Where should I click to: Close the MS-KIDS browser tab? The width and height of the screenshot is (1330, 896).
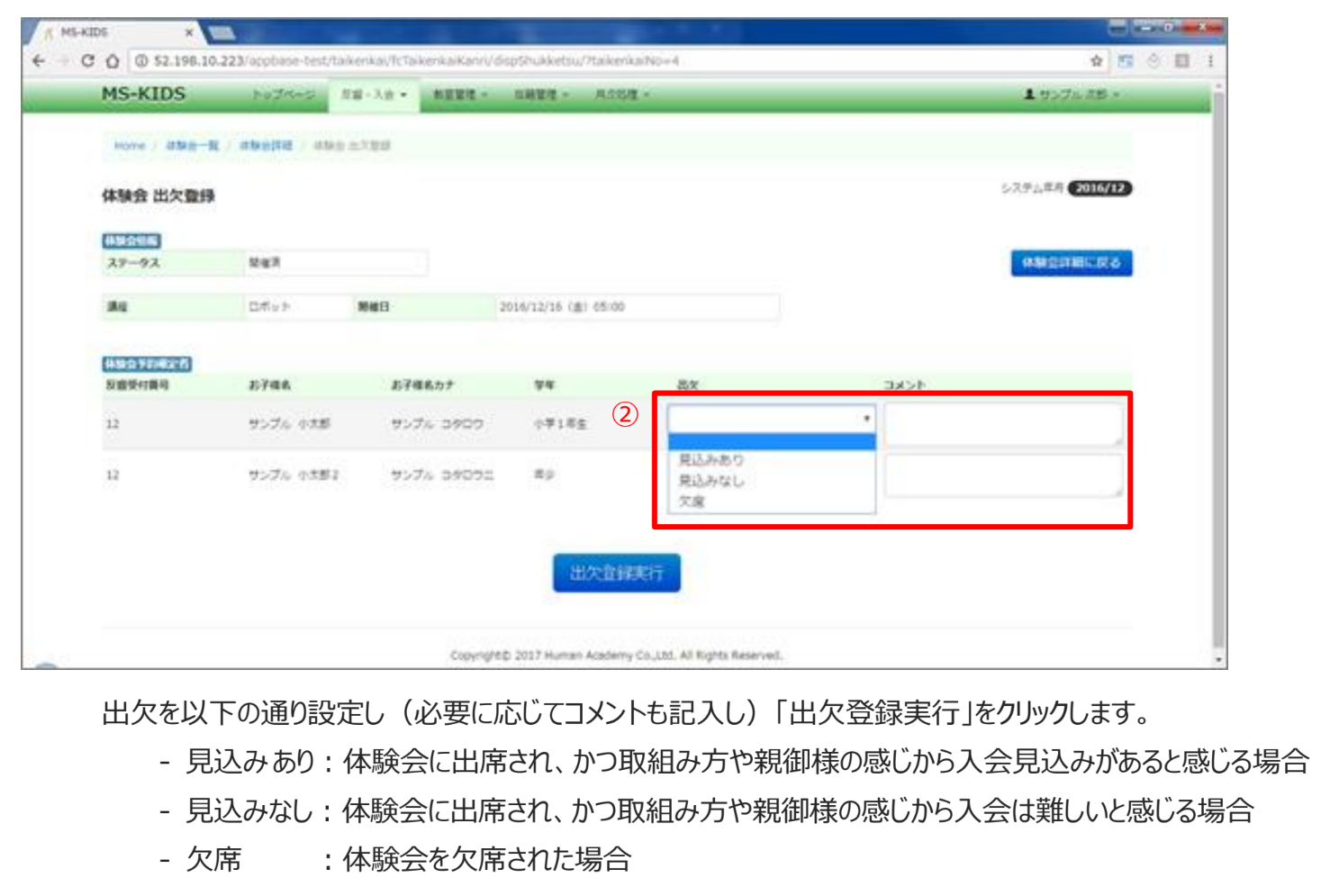(189, 32)
